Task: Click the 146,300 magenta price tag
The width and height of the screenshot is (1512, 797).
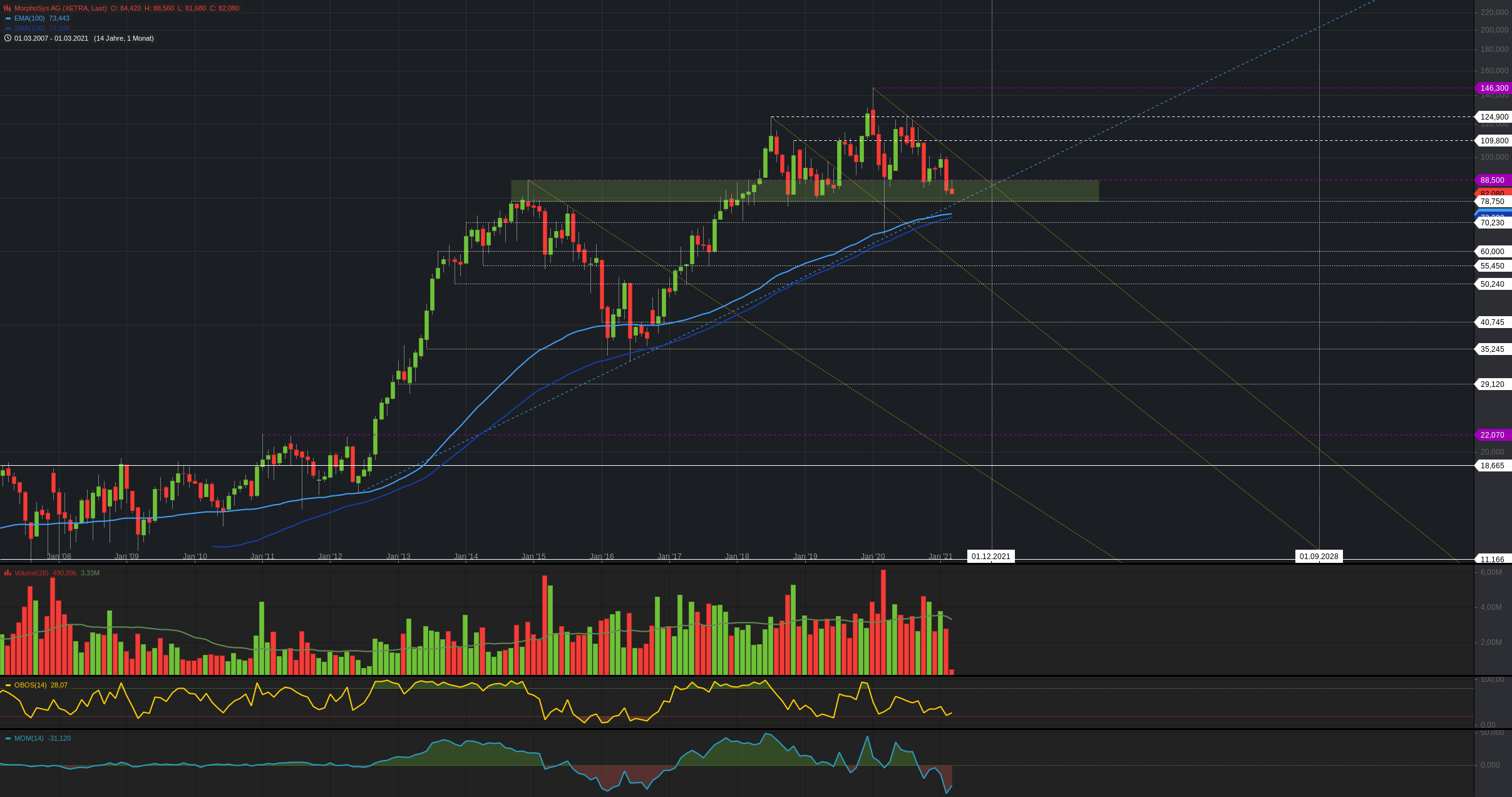Action: (x=1494, y=88)
